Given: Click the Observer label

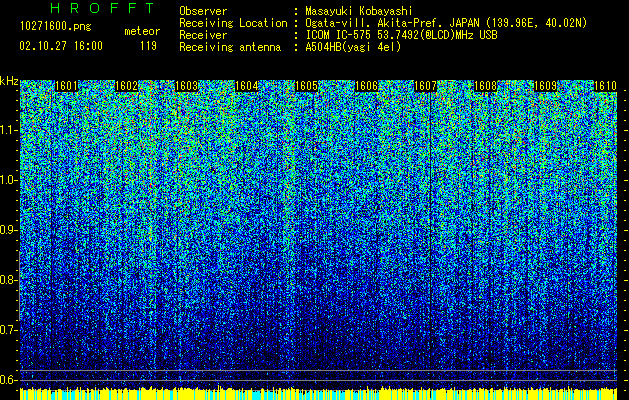Looking at the screenshot, I should (203, 11).
